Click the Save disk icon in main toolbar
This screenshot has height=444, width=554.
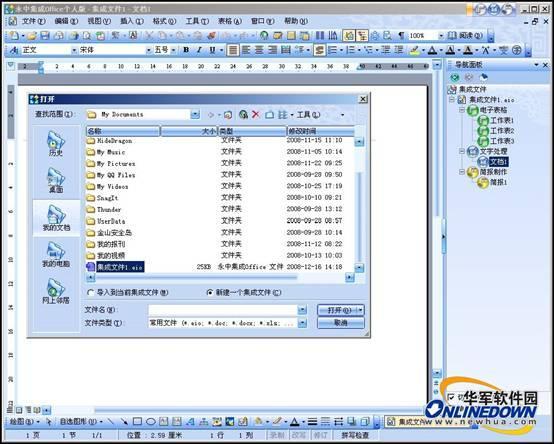point(45,35)
